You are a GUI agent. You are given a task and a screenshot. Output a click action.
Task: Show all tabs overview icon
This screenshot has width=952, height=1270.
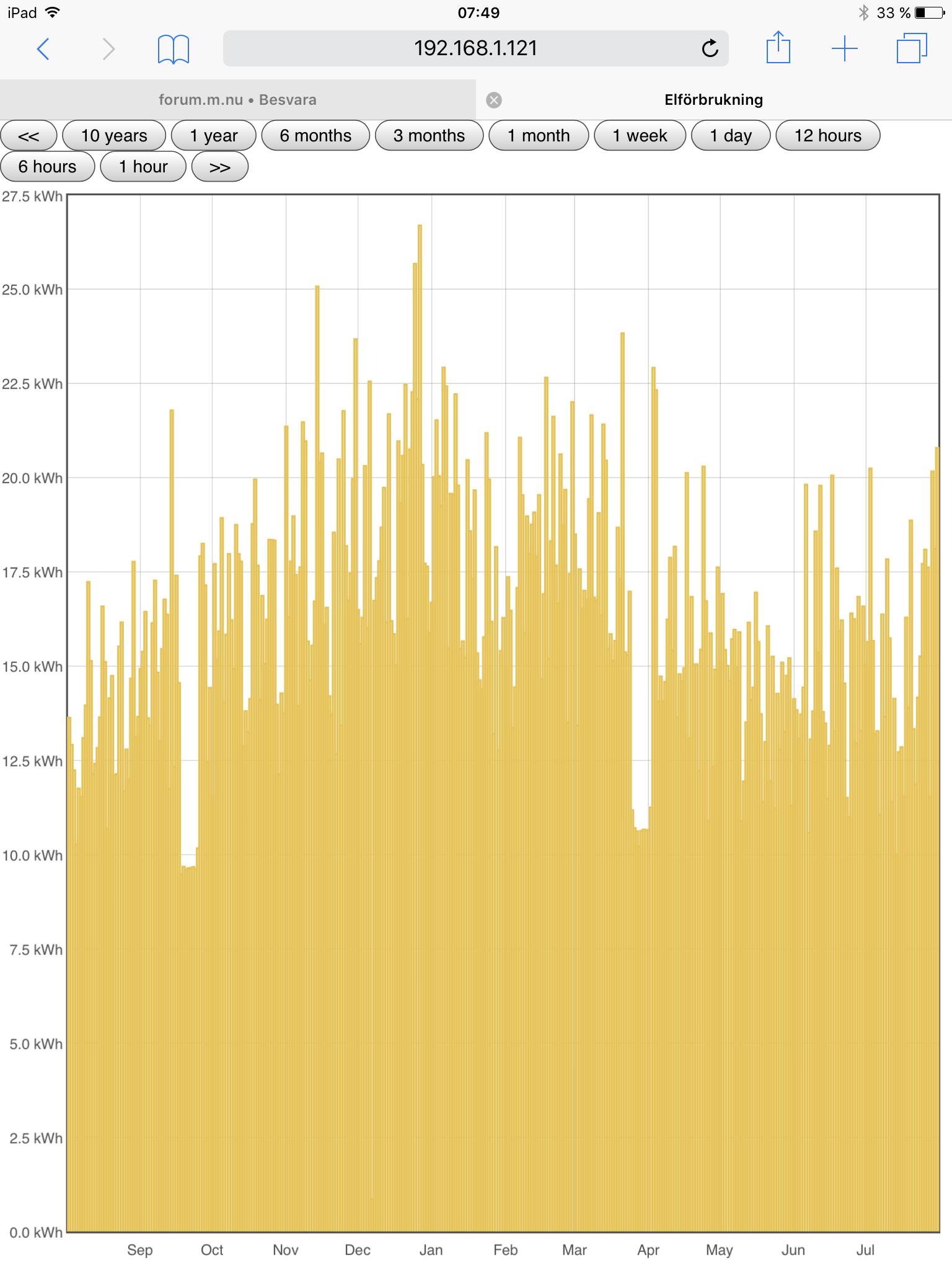[x=911, y=48]
